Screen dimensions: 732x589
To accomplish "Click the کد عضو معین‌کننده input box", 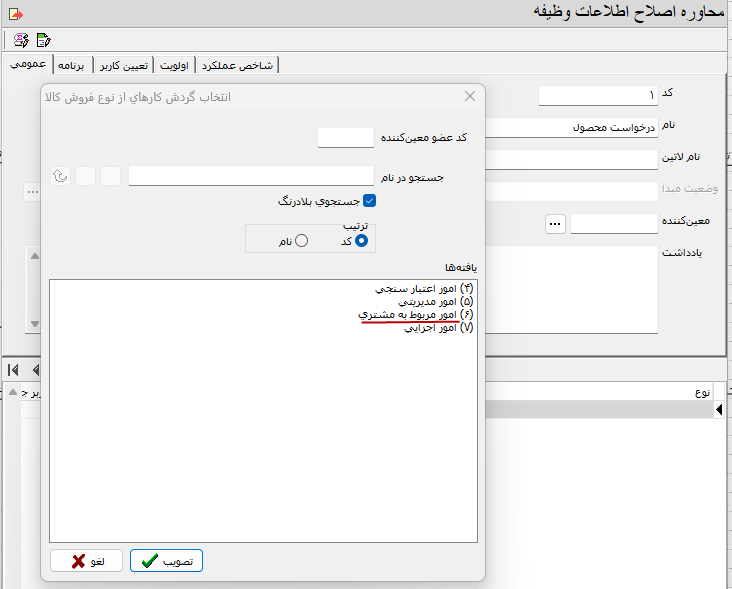I will pos(345,138).
